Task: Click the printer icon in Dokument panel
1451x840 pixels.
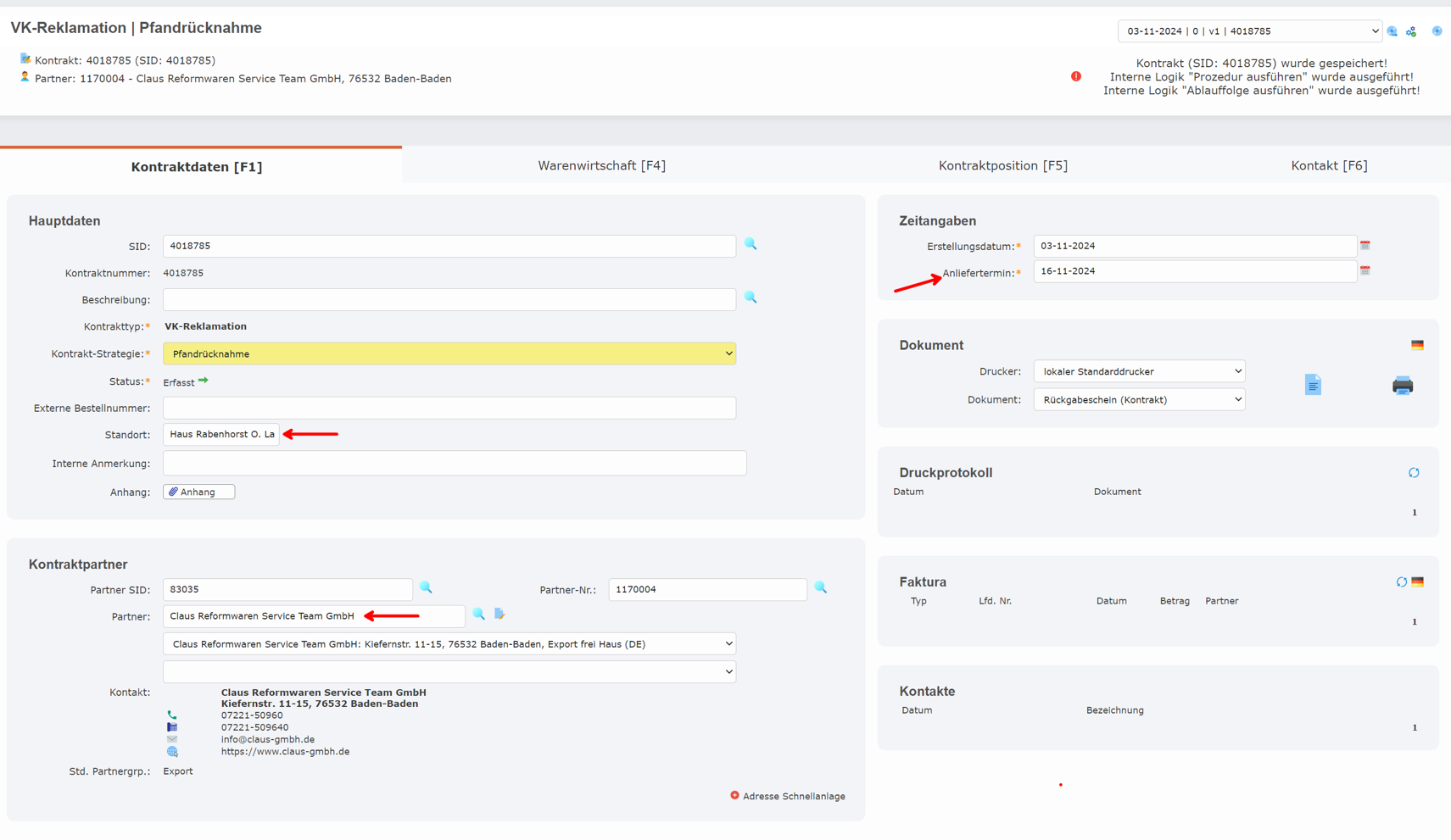Action: 1402,386
